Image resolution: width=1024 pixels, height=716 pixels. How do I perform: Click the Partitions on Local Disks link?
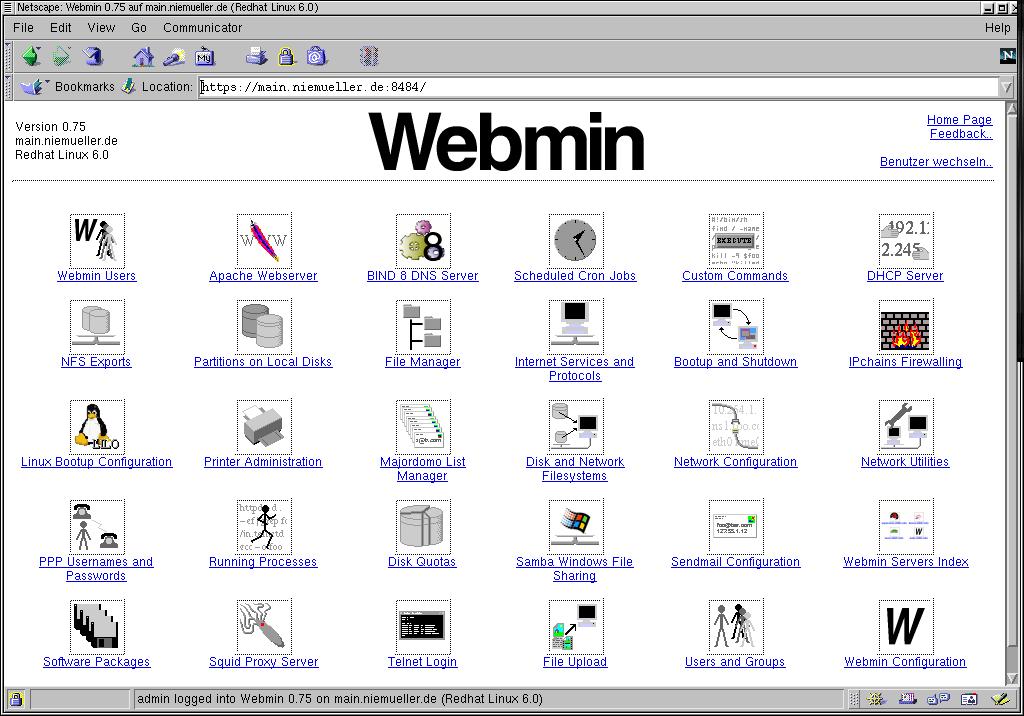(263, 361)
